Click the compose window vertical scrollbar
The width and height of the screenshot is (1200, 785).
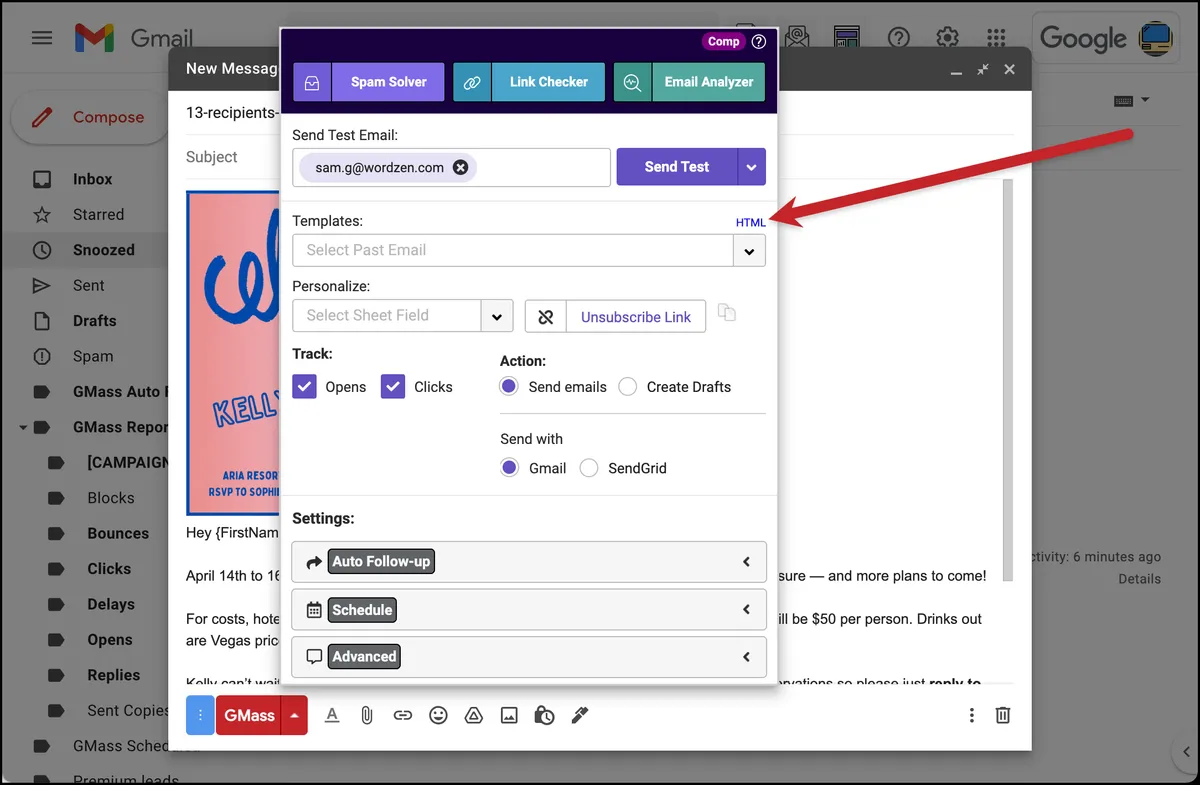(x=1008, y=380)
